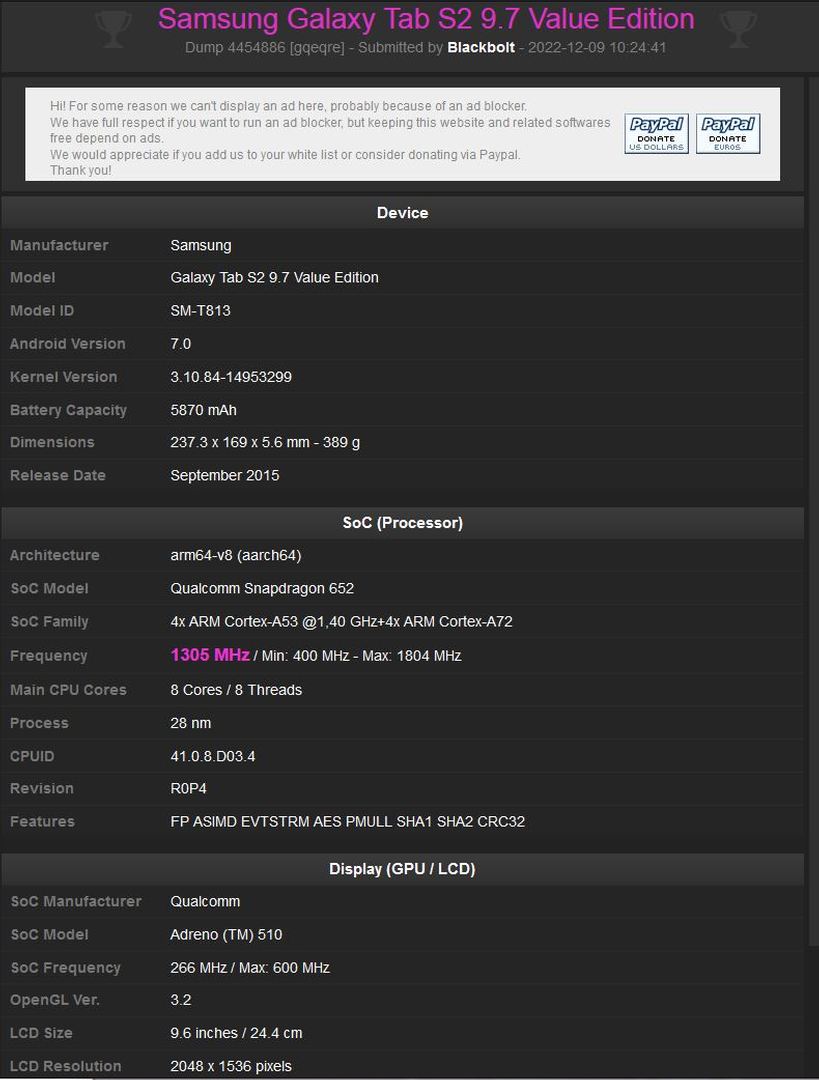Click the SoC Manufacturer value 'Qualcomm'
This screenshot has height=1080, width=819.
click(205, 902)
